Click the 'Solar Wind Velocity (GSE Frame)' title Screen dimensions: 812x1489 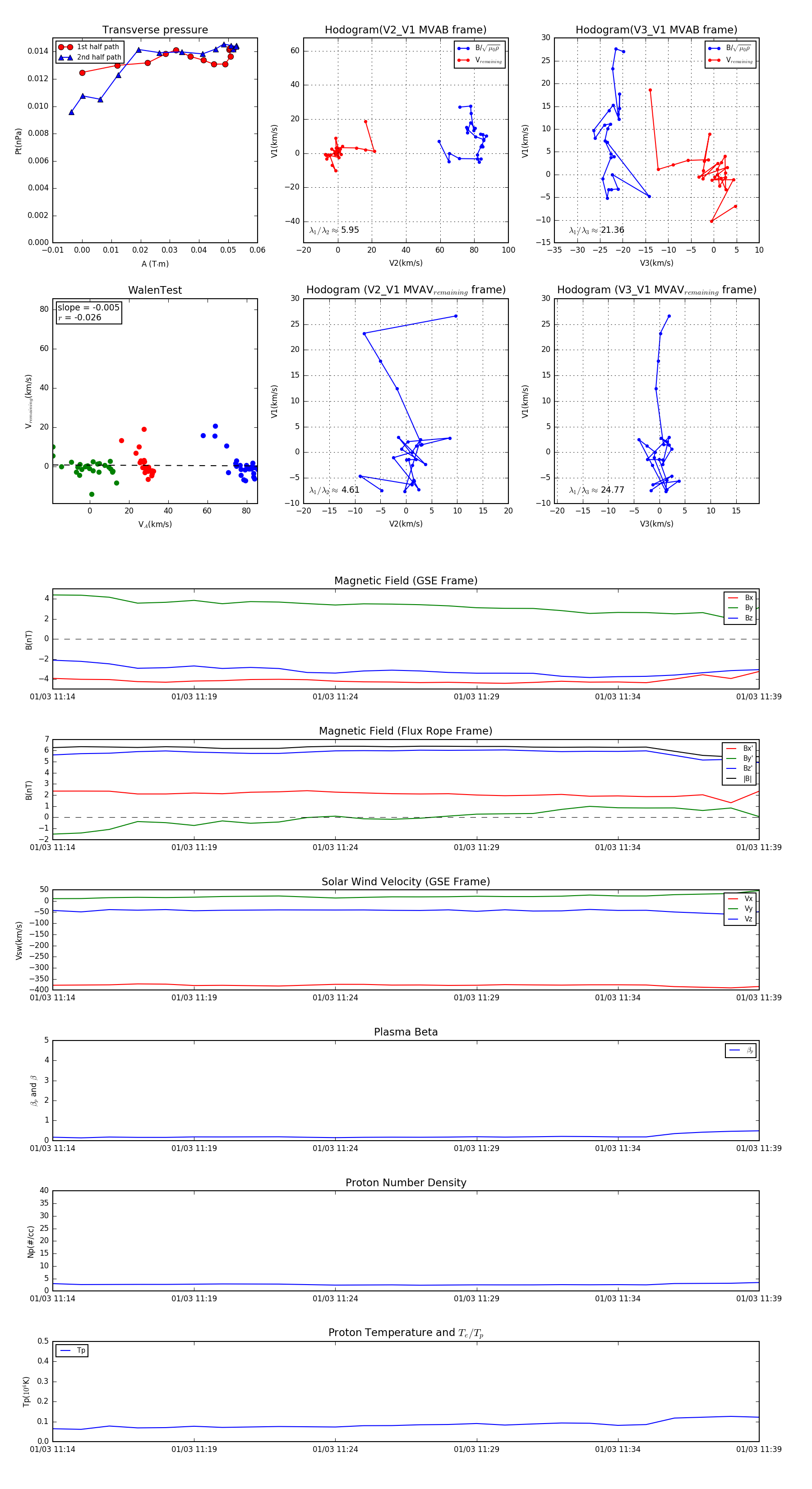406,882
